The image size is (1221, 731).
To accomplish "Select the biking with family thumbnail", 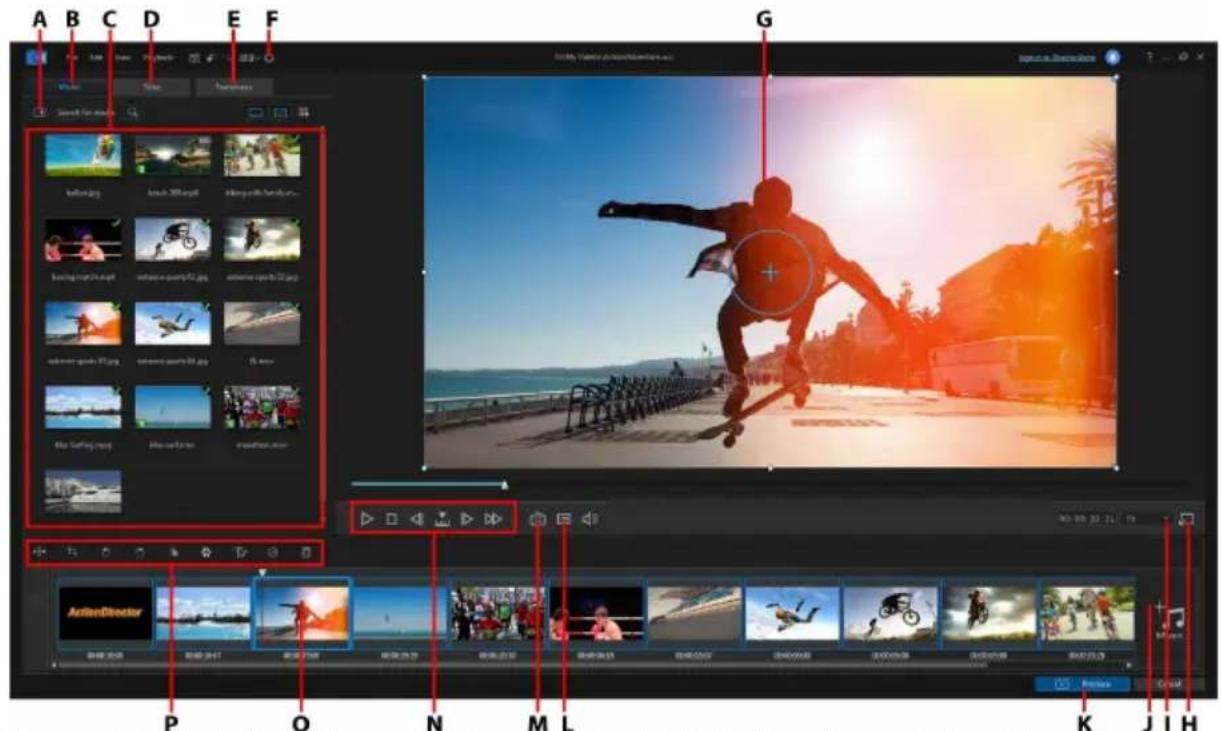I will 262,156.
